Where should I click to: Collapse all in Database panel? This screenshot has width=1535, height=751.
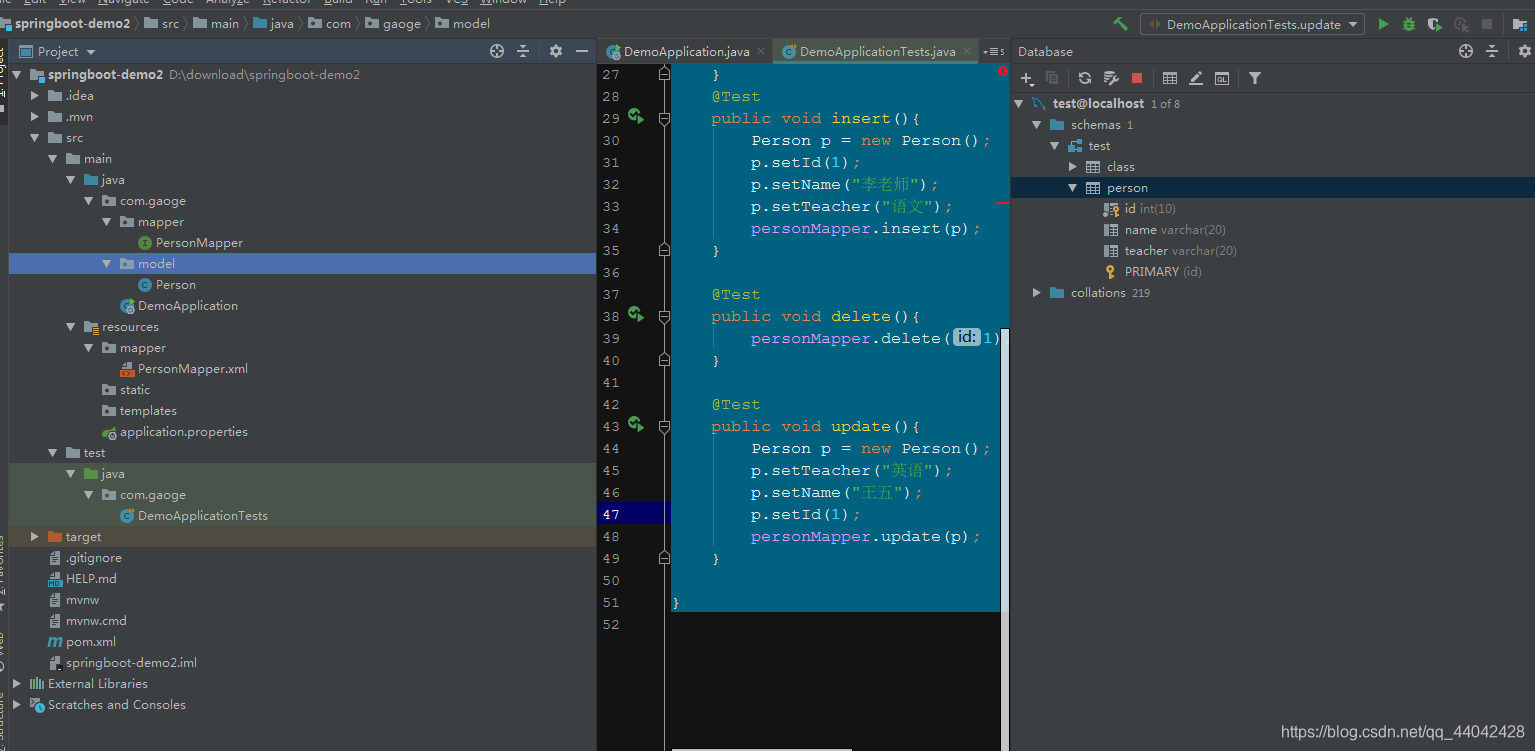(1492, 51)
